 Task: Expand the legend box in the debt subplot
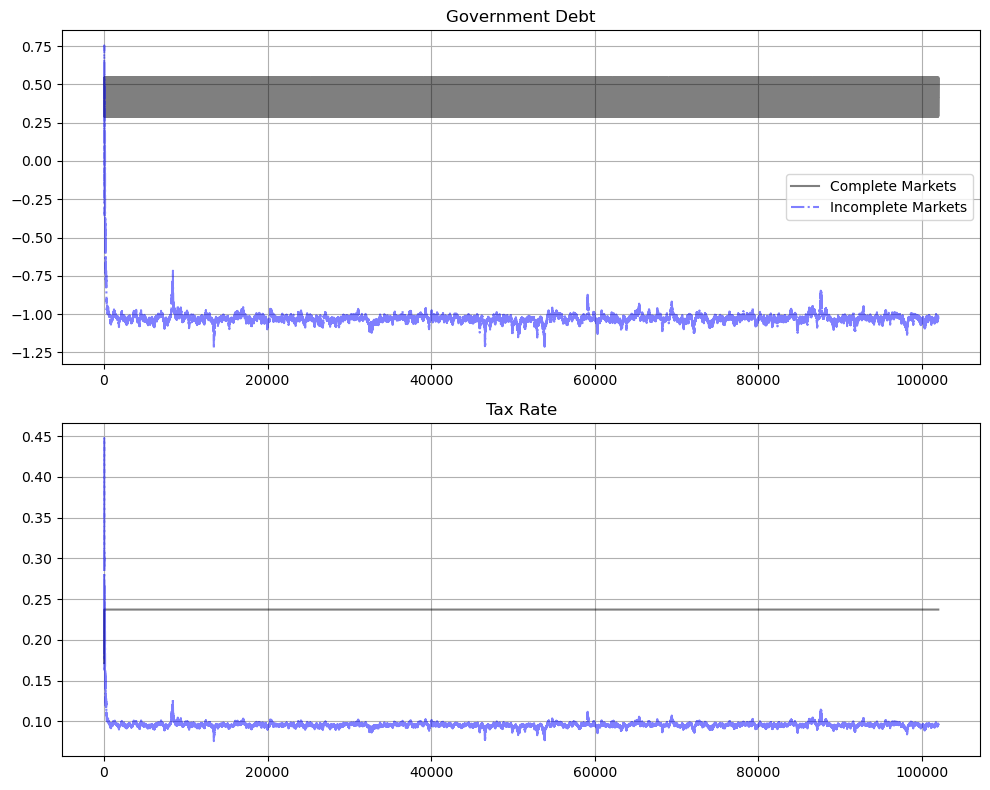click(x=878, y=197)
